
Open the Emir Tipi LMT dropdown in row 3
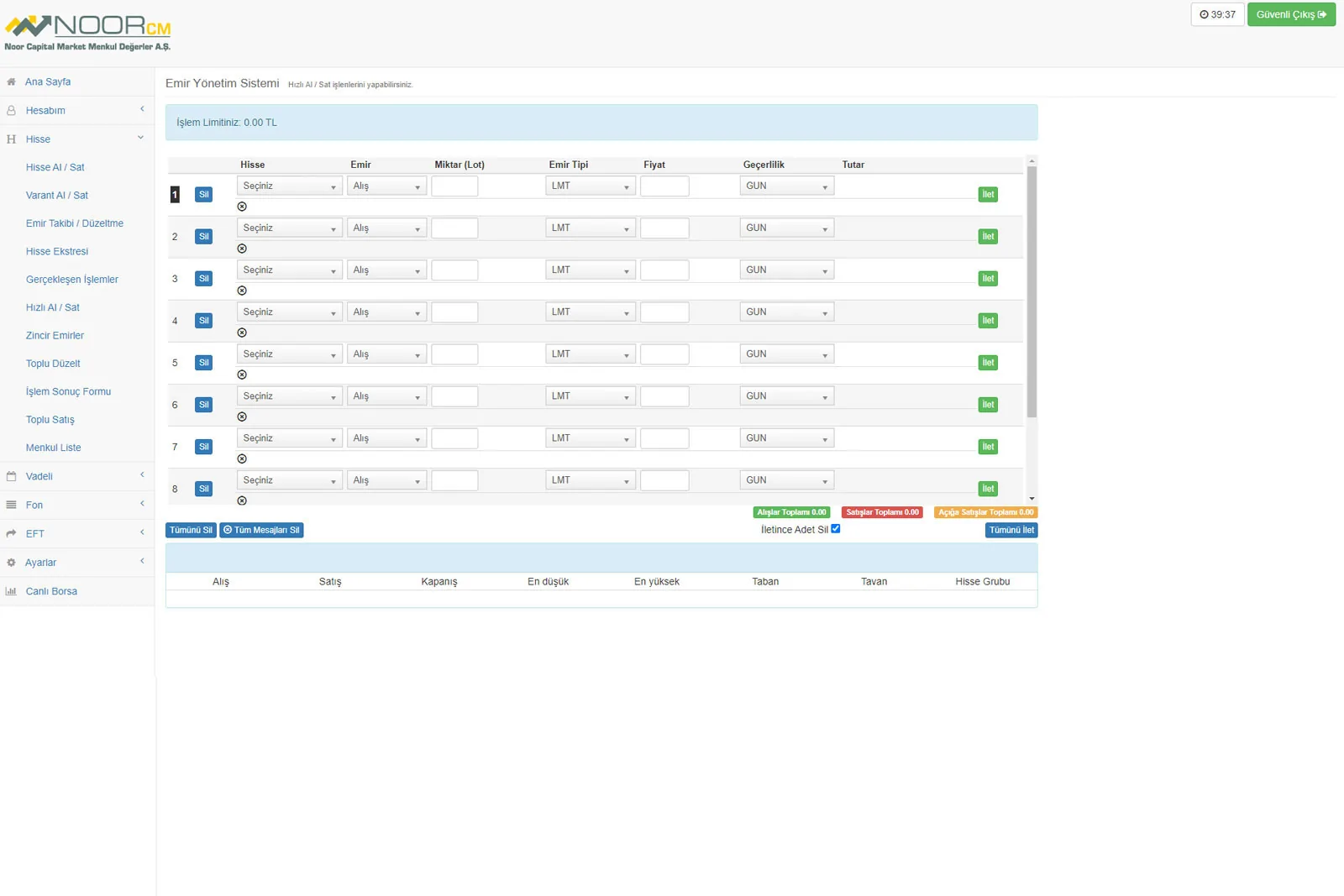(x=590, y=270)
